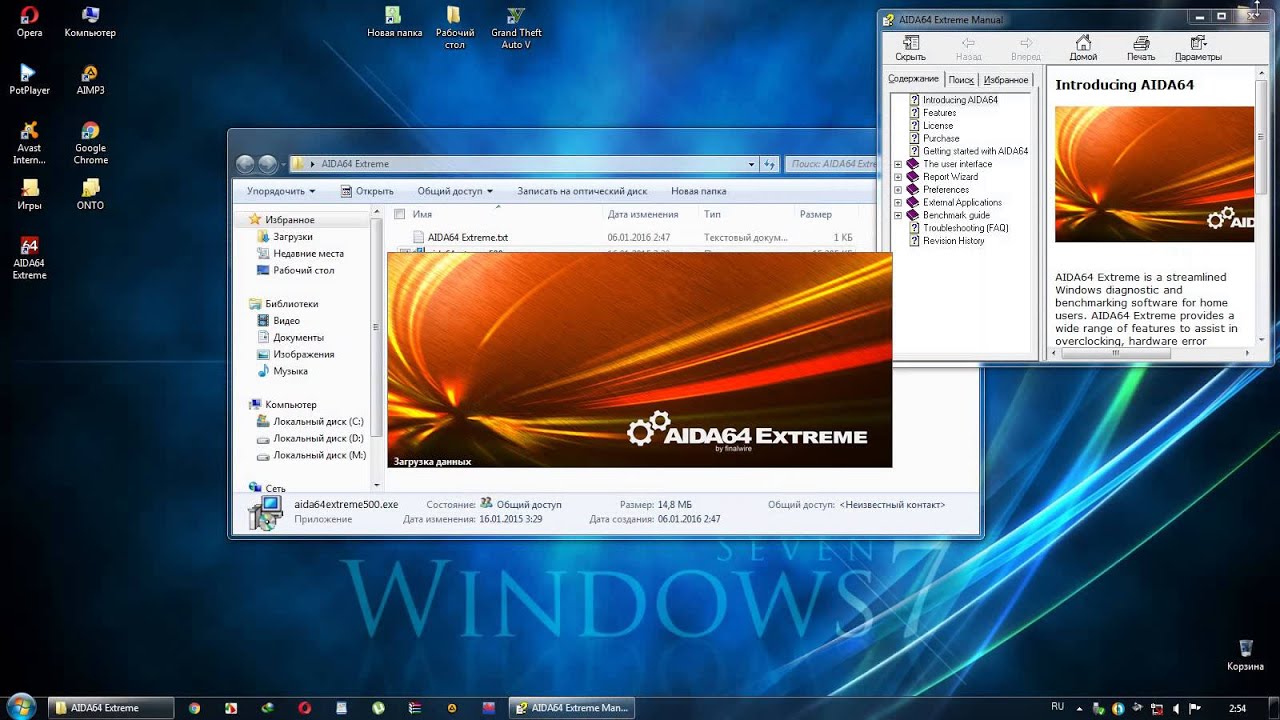1280x720 pixels.
Task: Expand the Preferences help topic
Action: (898, 190)
